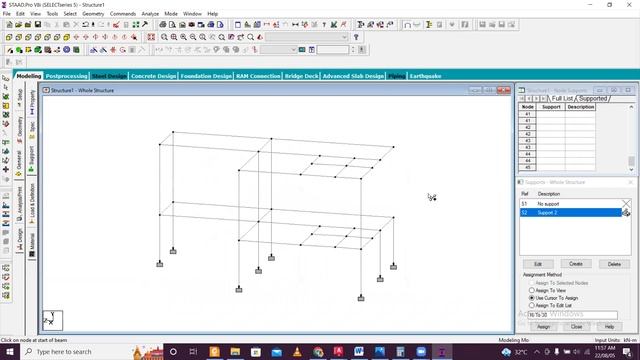Click the first view-orientation cube icon
This screenshot has width=640, height=360.
9,37
